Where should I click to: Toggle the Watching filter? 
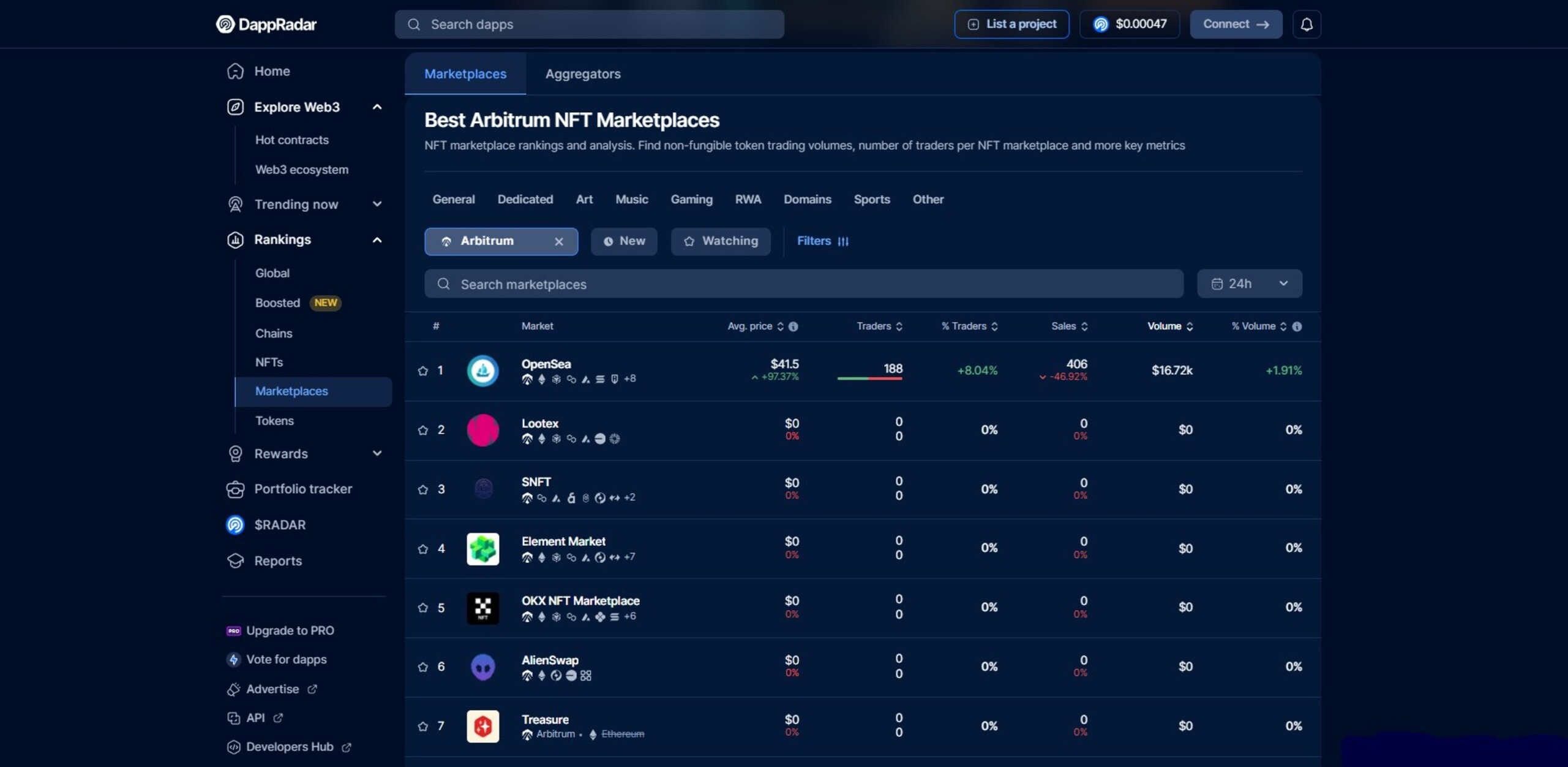(721, 241)
